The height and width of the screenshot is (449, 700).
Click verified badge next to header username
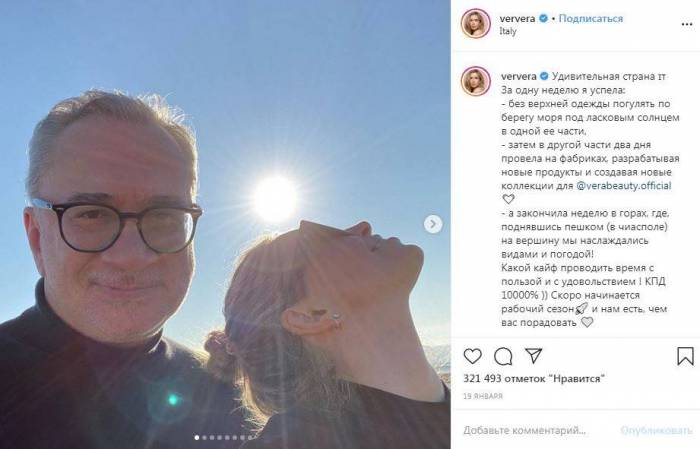click(544, 19)
